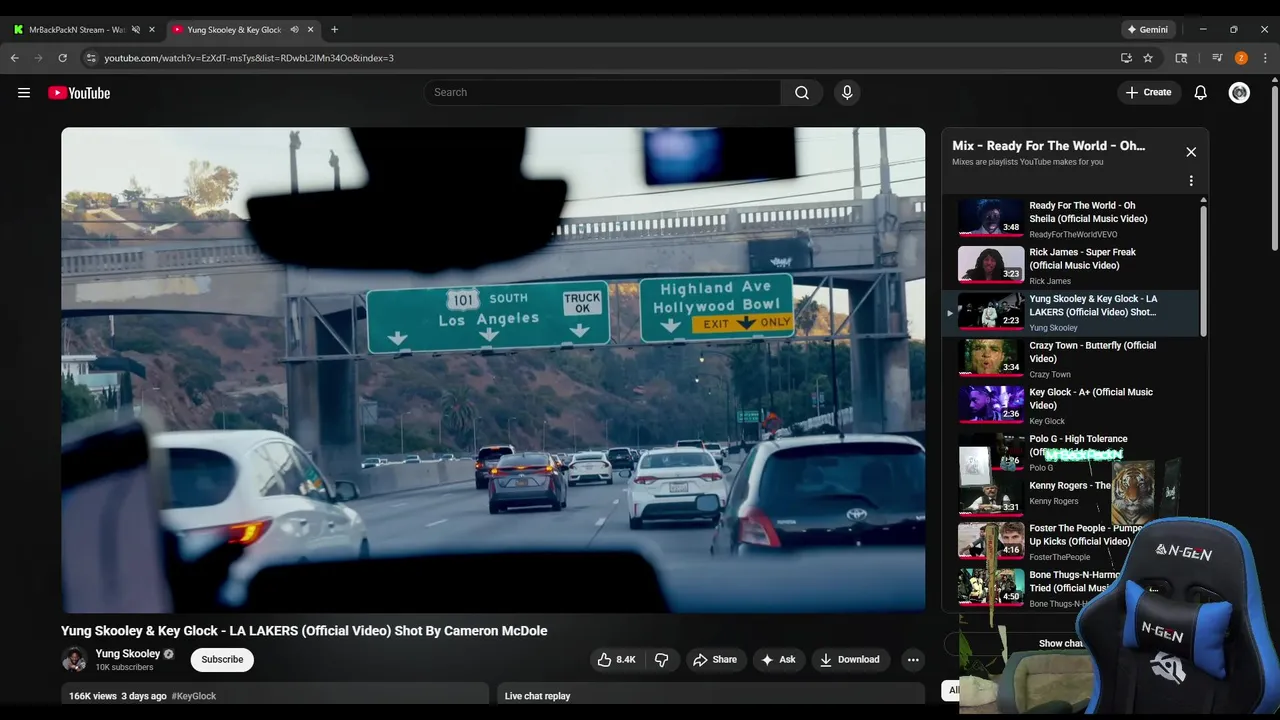
Task: Bookmark this page with the star
Action: pyautogui.click(x=1148, y=58)
